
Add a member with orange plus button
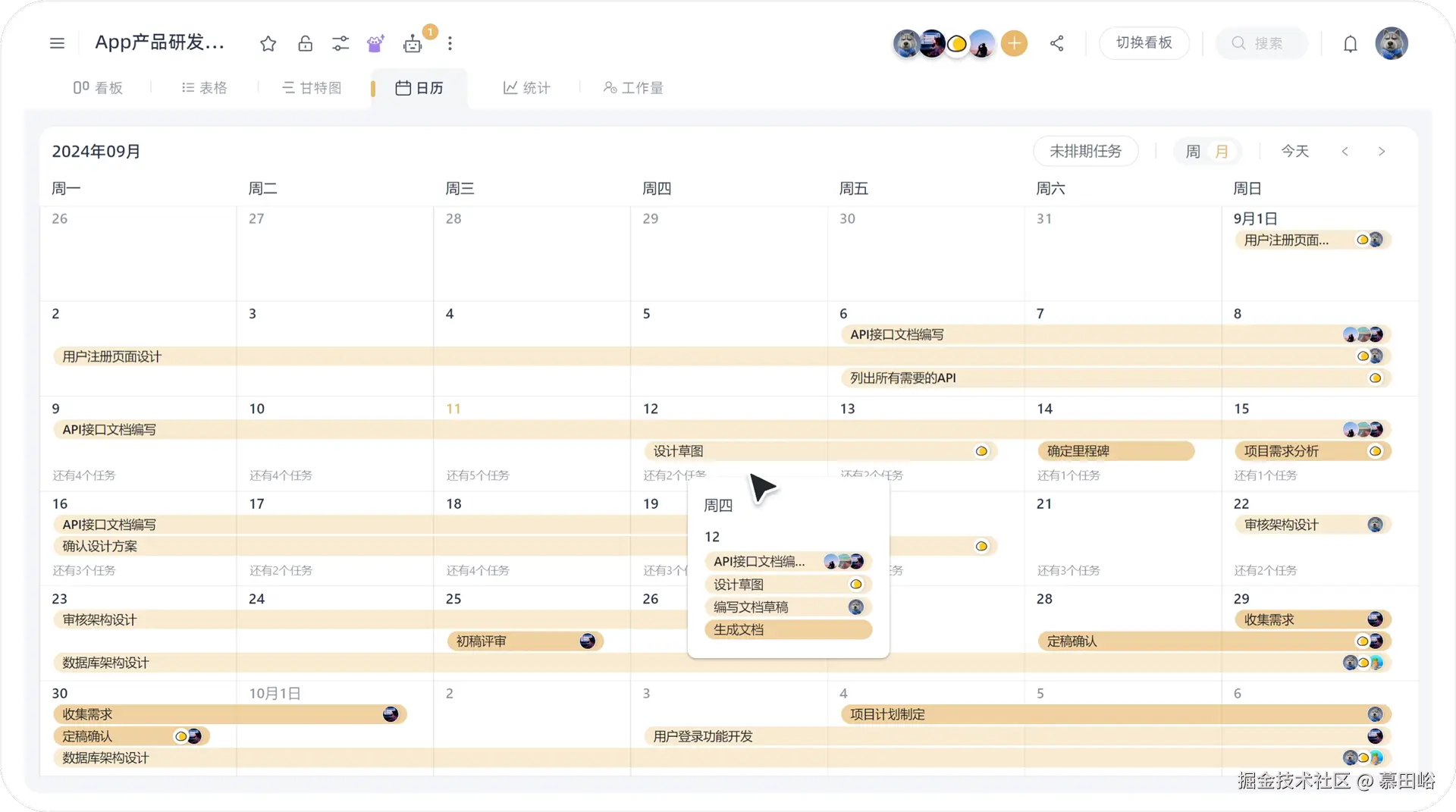(1014, 43)
